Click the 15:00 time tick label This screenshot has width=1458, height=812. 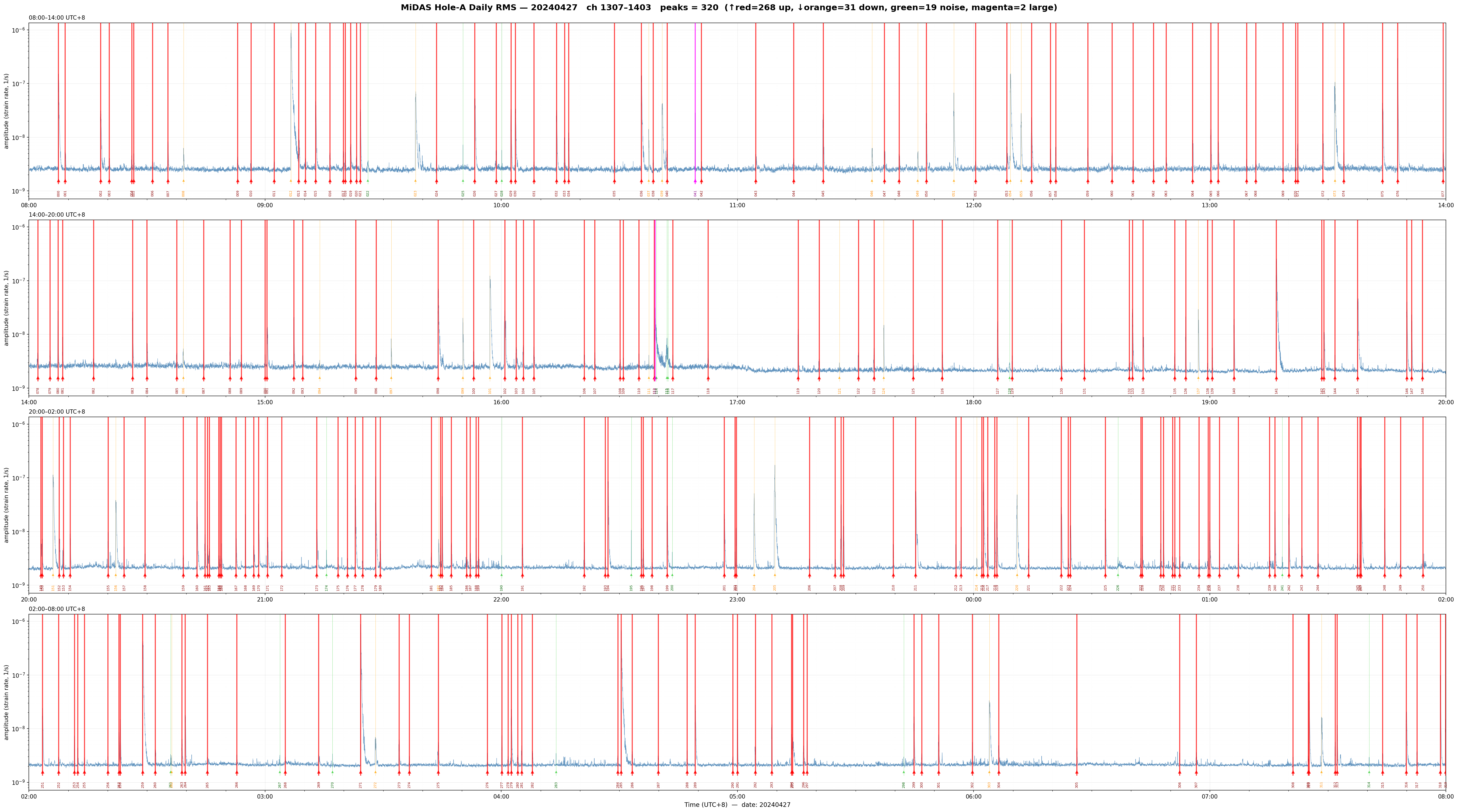pos(265,402)
